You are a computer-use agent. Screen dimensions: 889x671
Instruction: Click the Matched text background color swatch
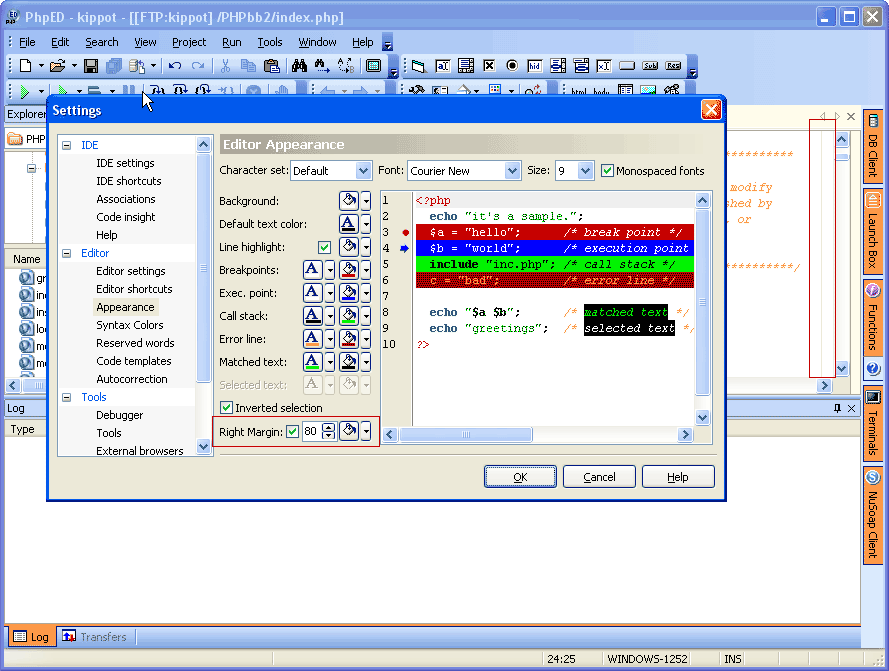[x=349, y=362]
